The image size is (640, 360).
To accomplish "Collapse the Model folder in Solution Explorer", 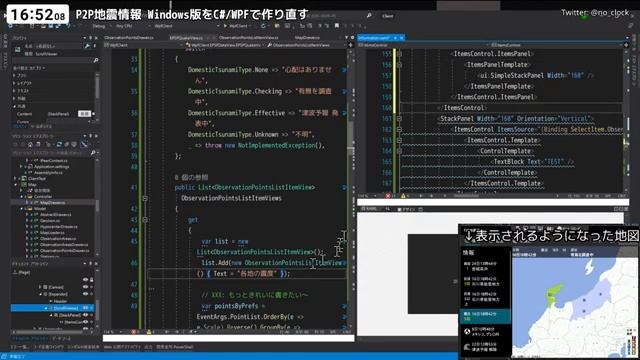I will click(22, 209).
